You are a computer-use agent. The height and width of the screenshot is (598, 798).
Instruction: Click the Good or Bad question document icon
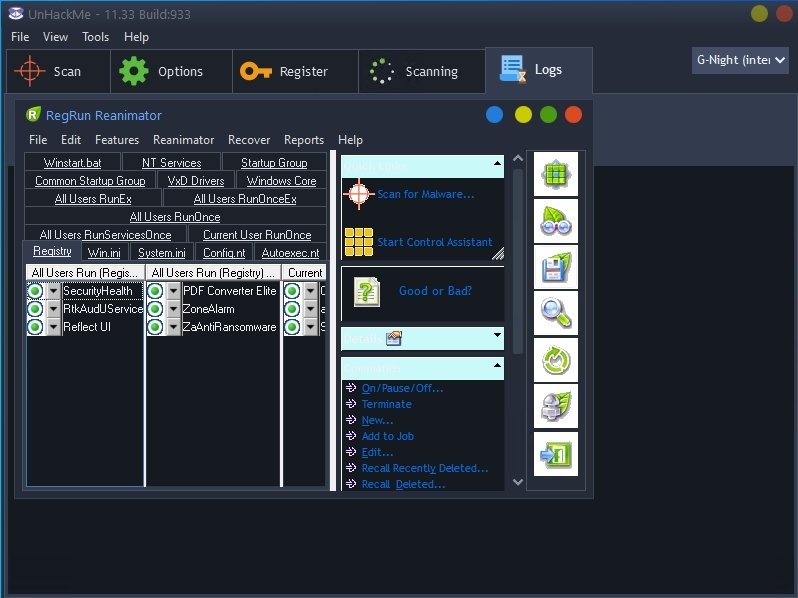[x=367, y=292]
